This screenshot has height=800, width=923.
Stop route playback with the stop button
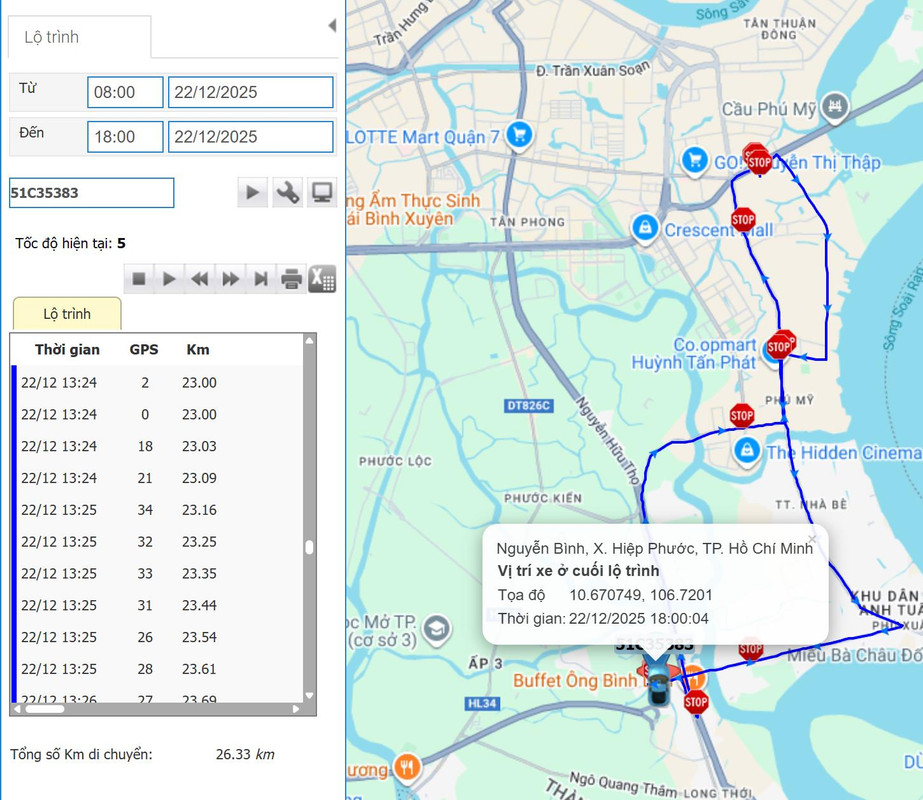pyautogui.click(x=139, y=278)
